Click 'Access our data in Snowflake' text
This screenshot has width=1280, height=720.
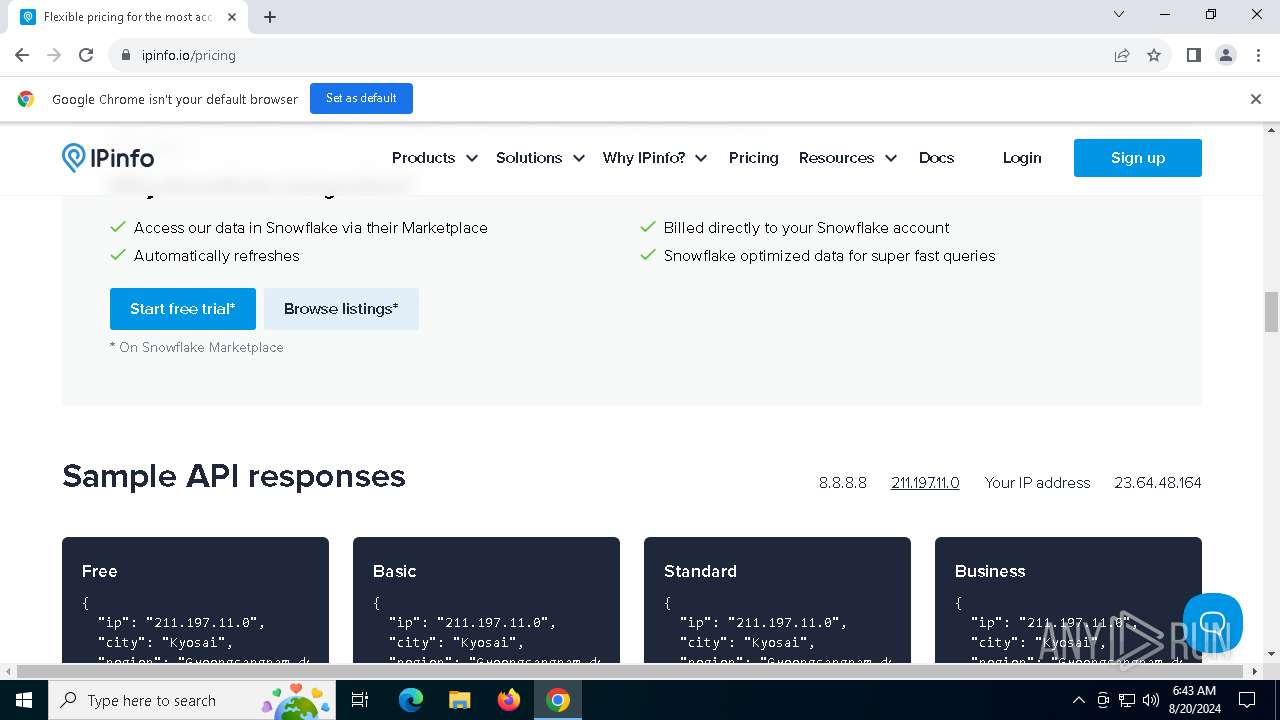point(311,228)
